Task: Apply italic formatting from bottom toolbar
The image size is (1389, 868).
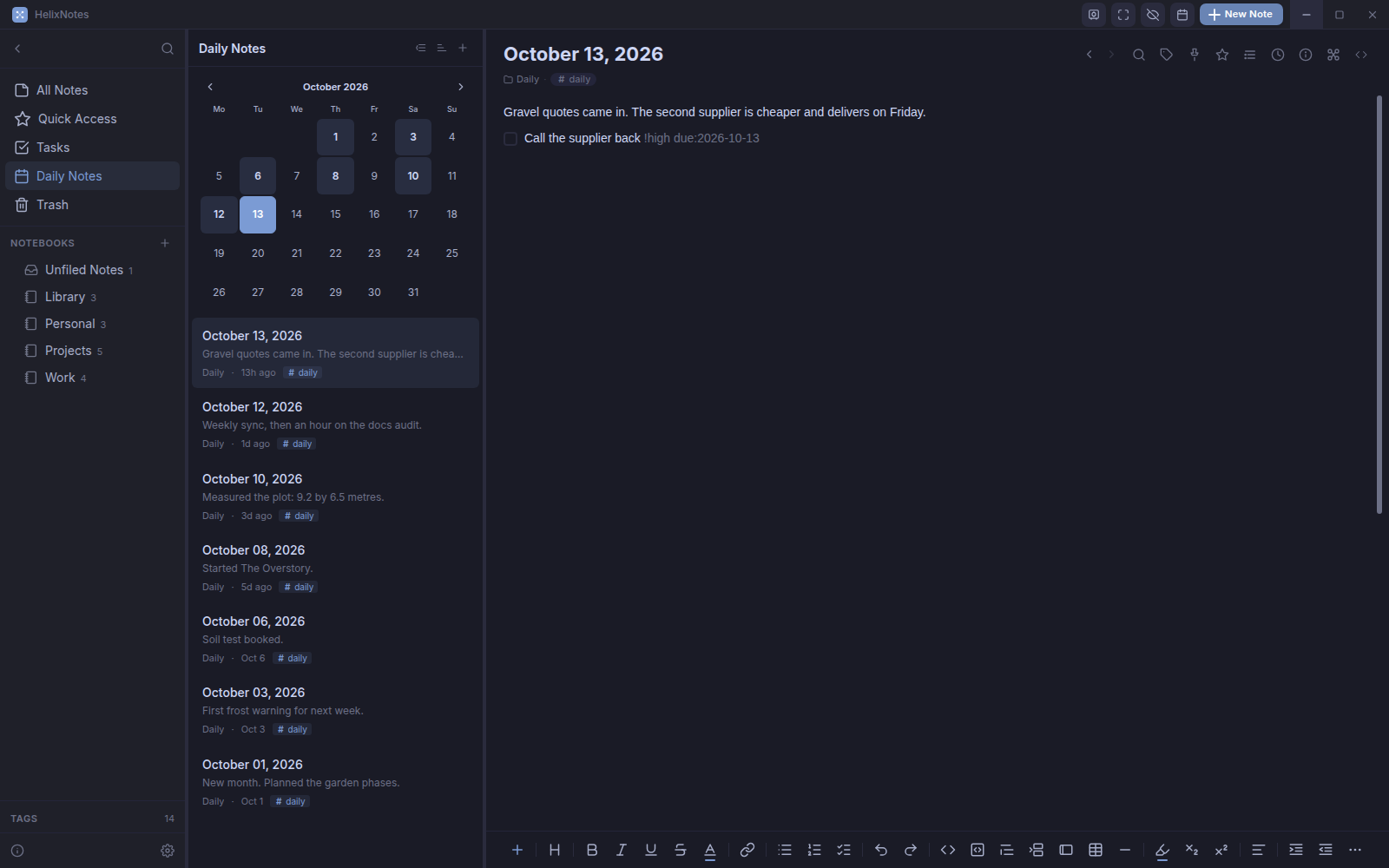Action: (x=622, y=850)
